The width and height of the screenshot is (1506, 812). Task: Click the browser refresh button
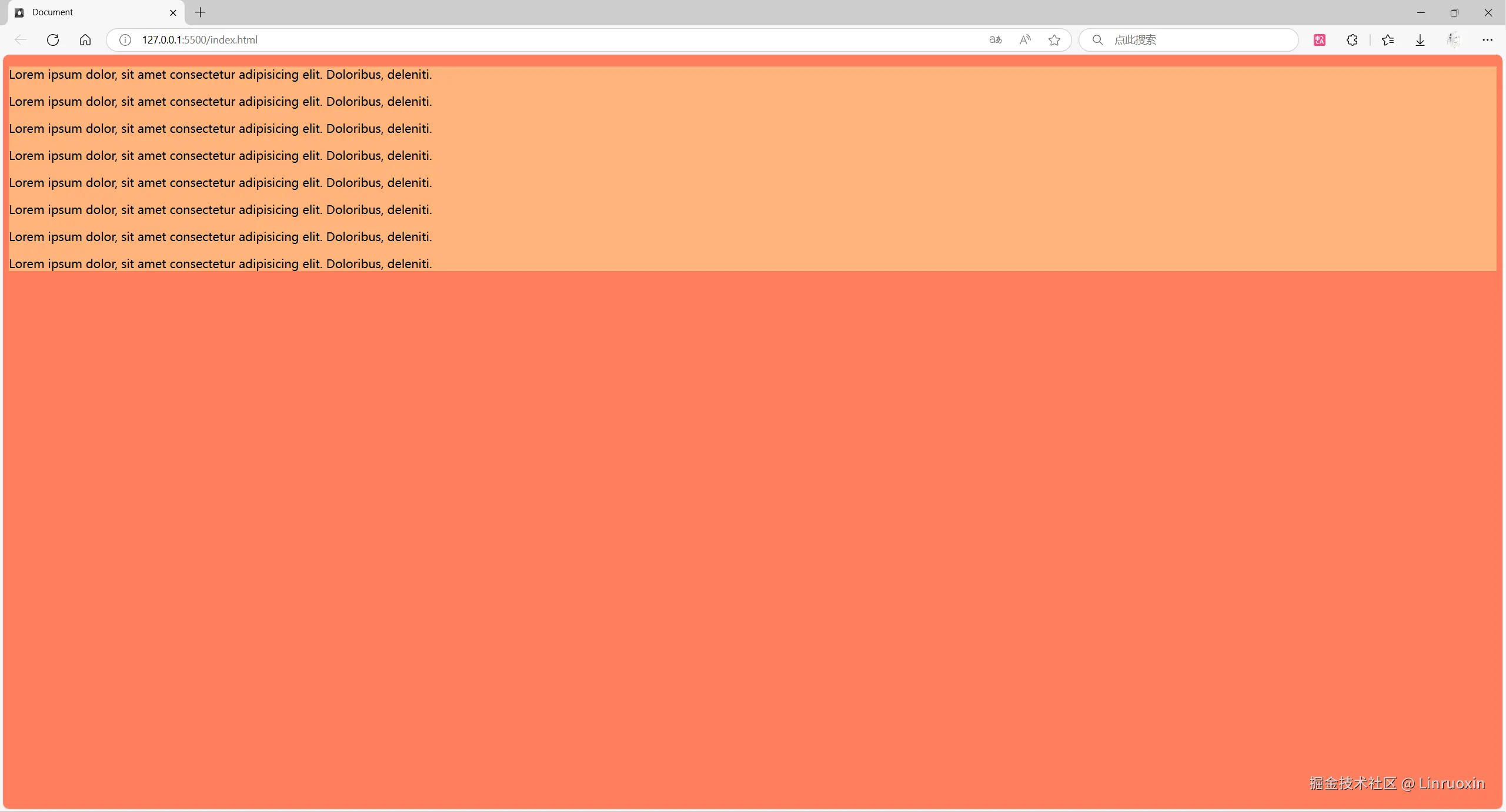click(53, 40)
